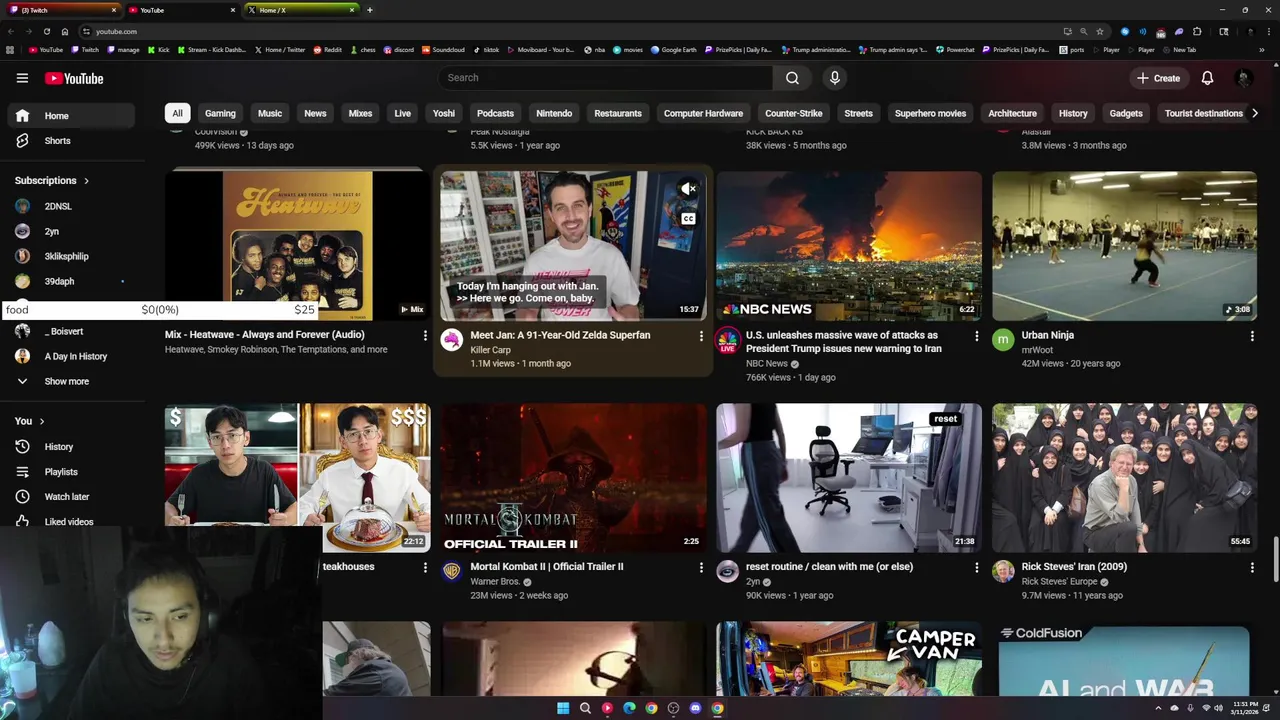Open the Urban Ninja video thumbnail
Screen dimensions: 1280x720
(x=1124, y=246)
